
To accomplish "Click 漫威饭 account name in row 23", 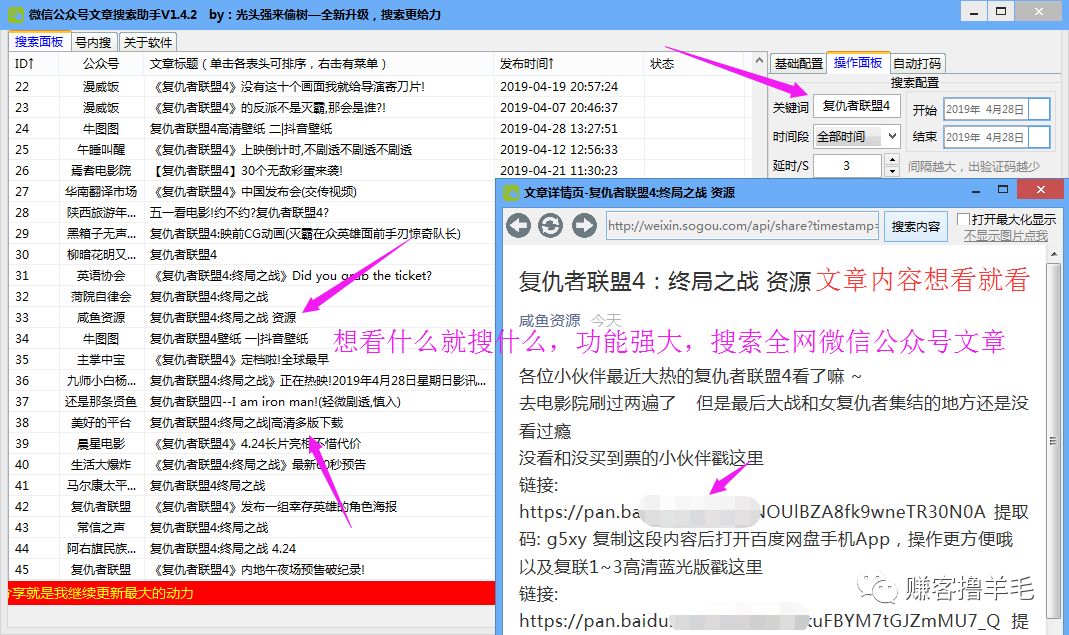I will 101,108.
